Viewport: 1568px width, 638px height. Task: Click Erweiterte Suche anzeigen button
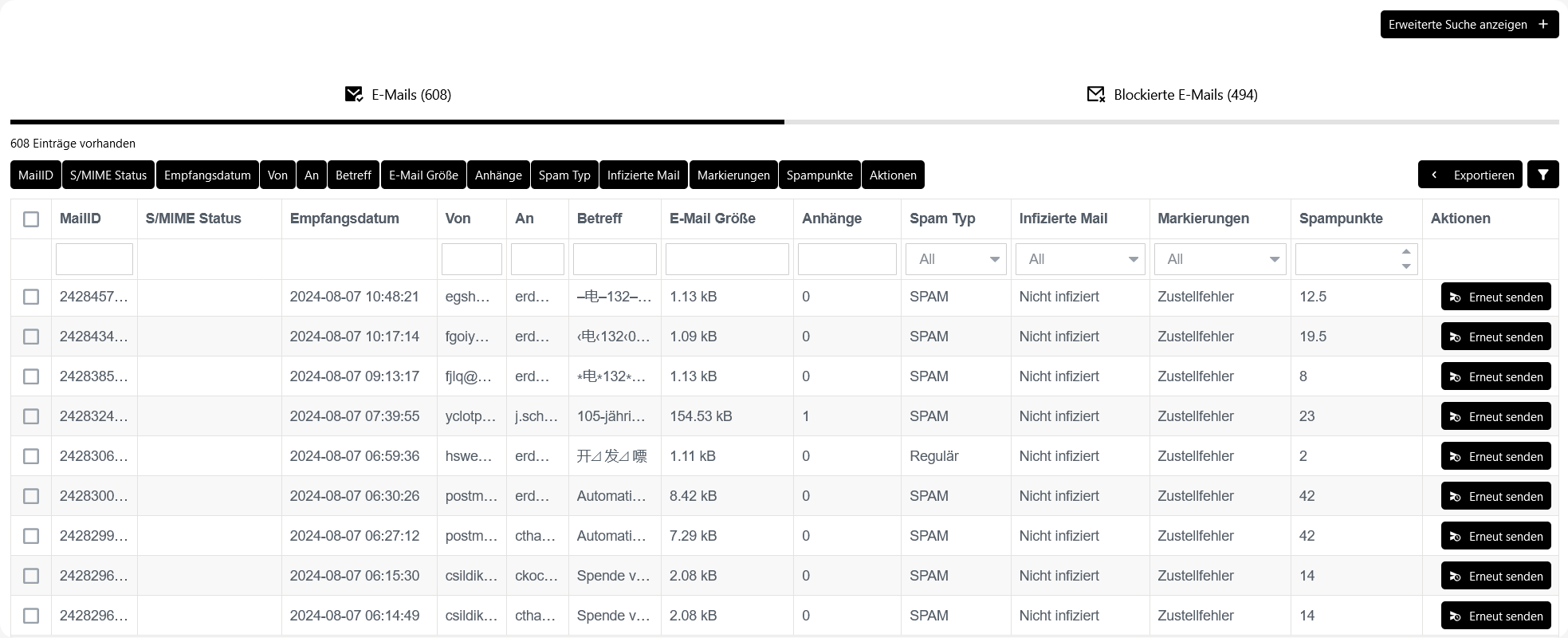pos(1469,24)
